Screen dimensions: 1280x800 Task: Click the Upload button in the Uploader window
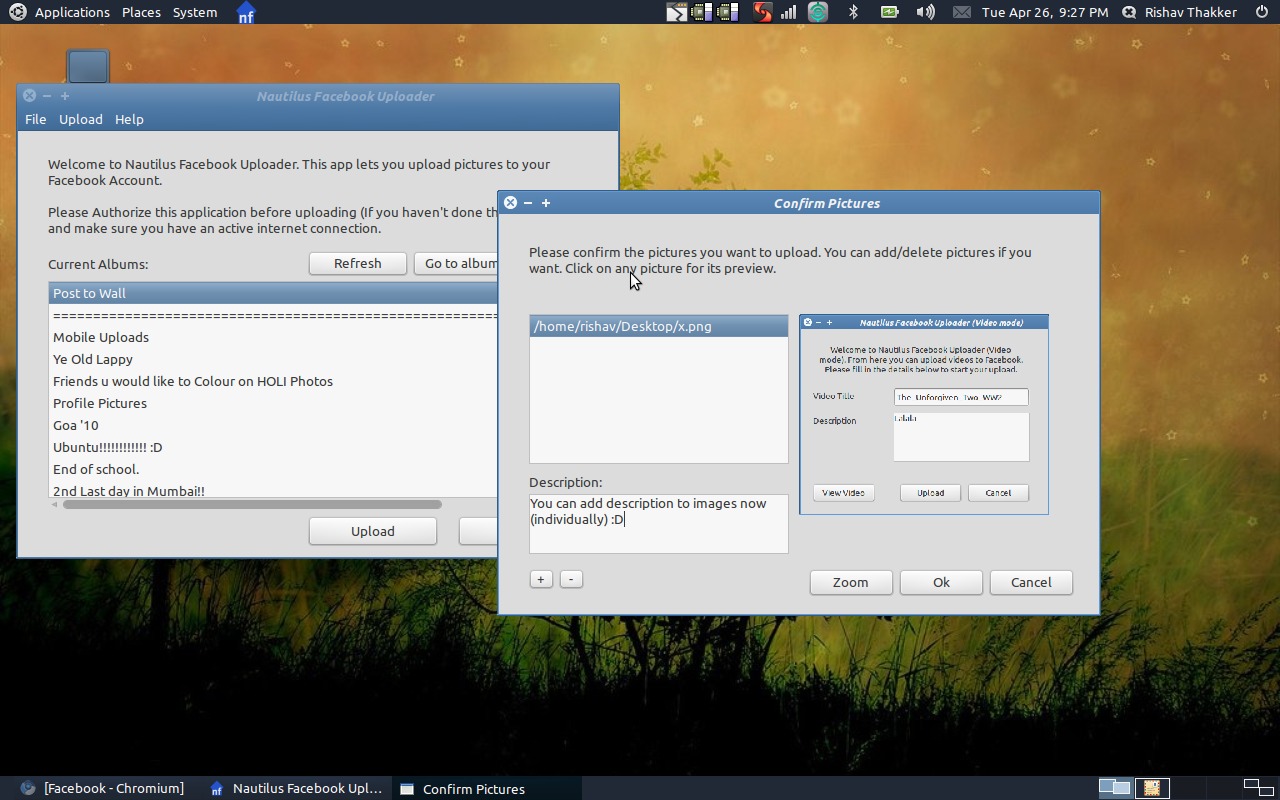tap(372, 531)
